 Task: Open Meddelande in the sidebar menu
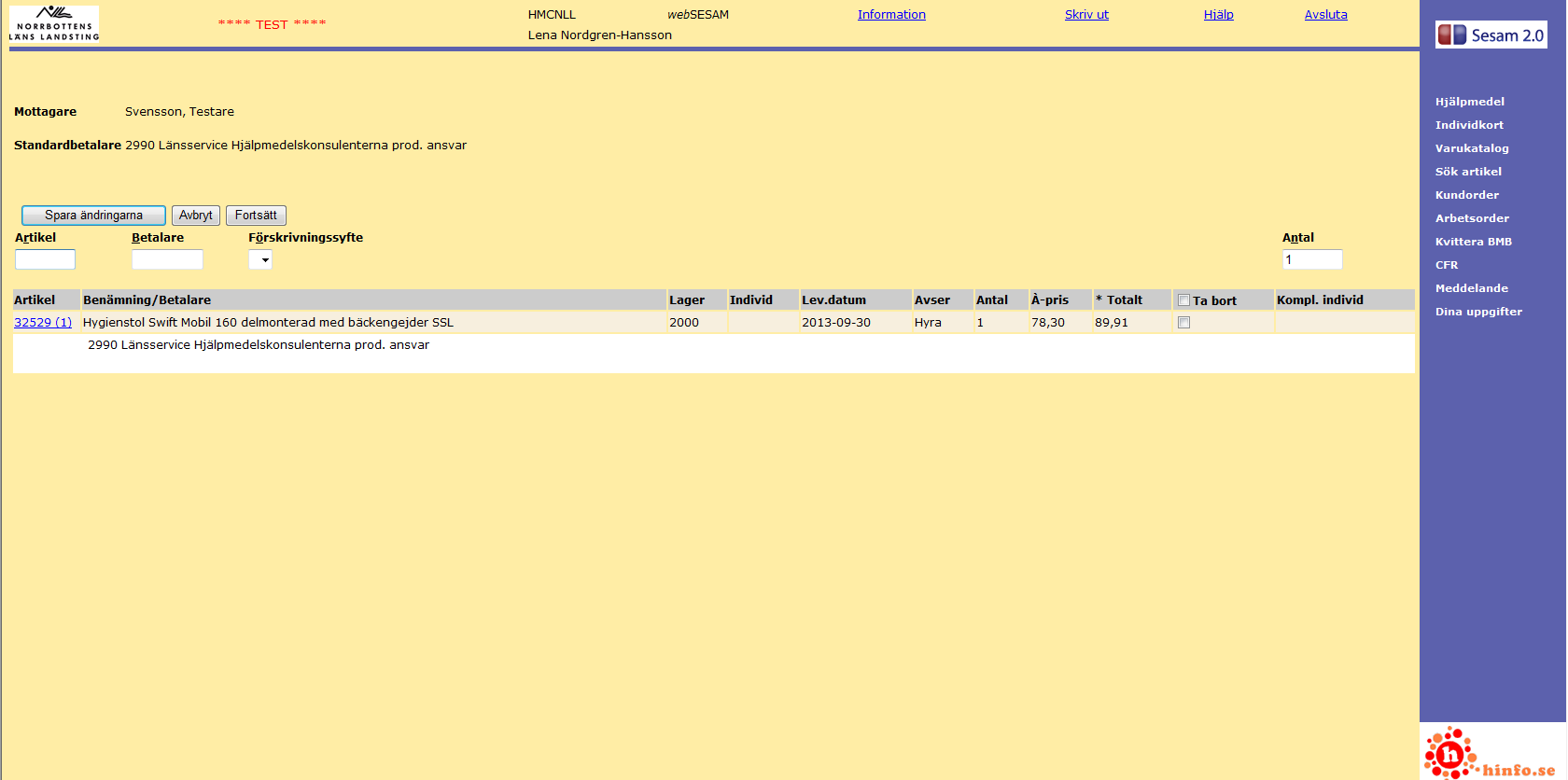1472,288
